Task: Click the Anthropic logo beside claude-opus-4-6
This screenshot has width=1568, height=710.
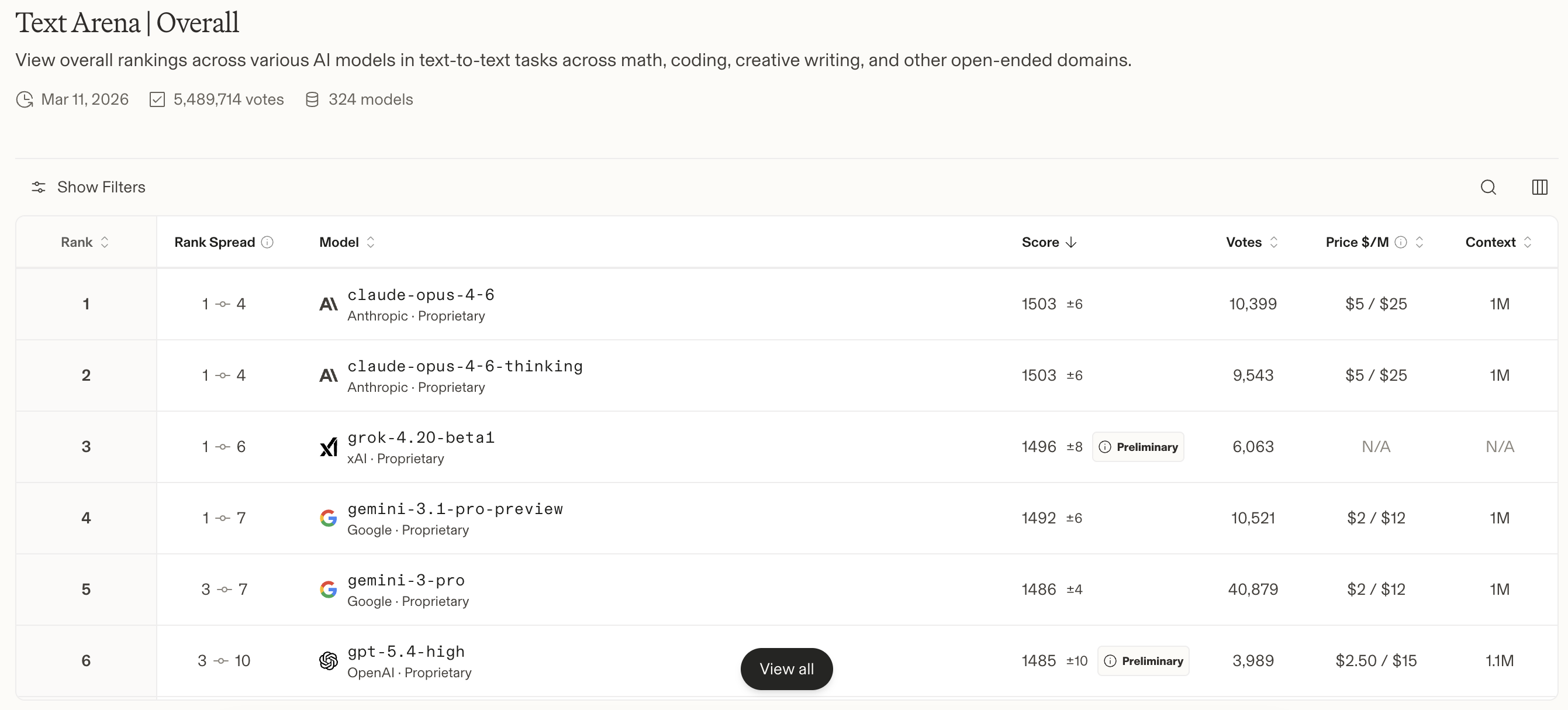Action: click(329, 304)
